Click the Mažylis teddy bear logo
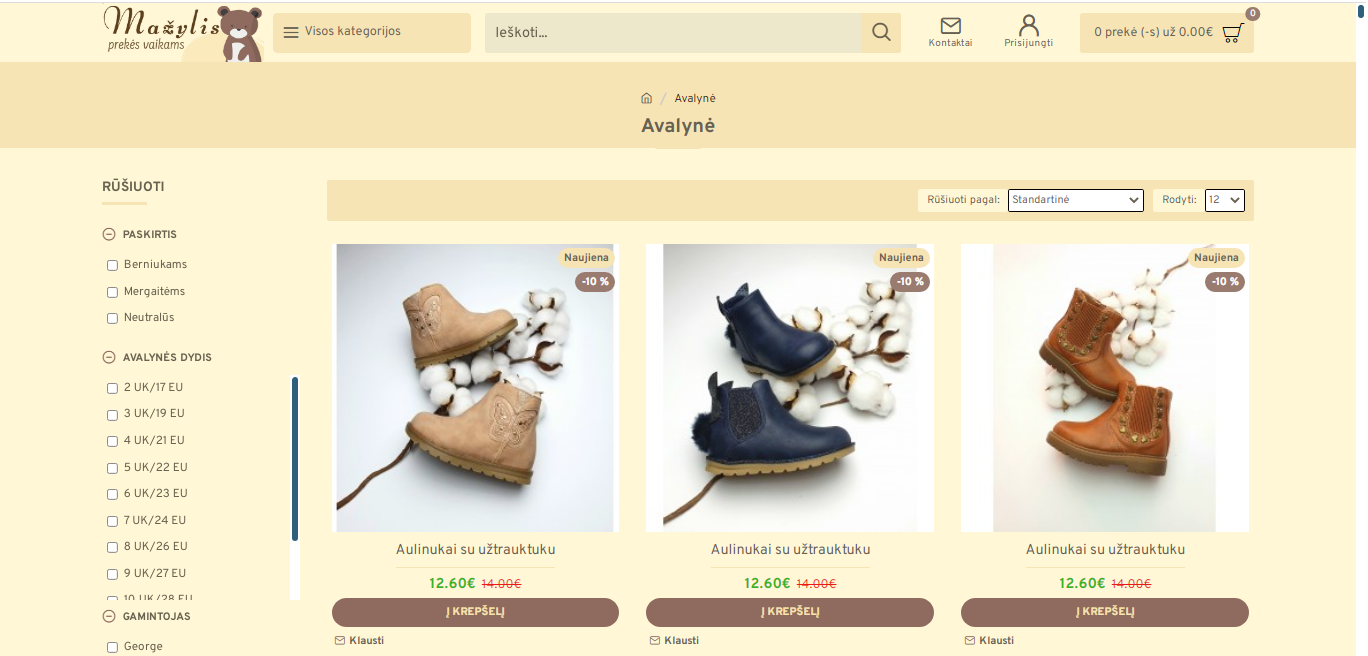The height and width of the screenshot is (656, 1368). [183, 32]
